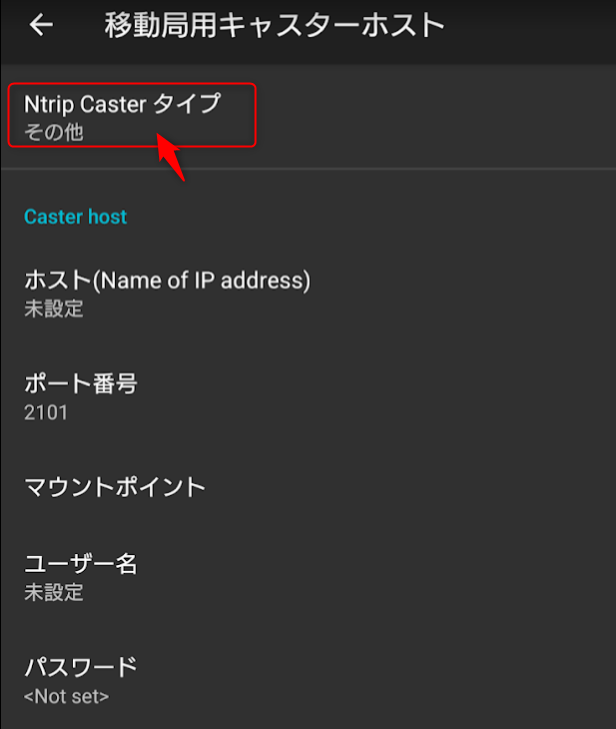616x729 pixels.
Task: Click the 移動局用キャスターホスト page title
Action: (x=274, y=26)
